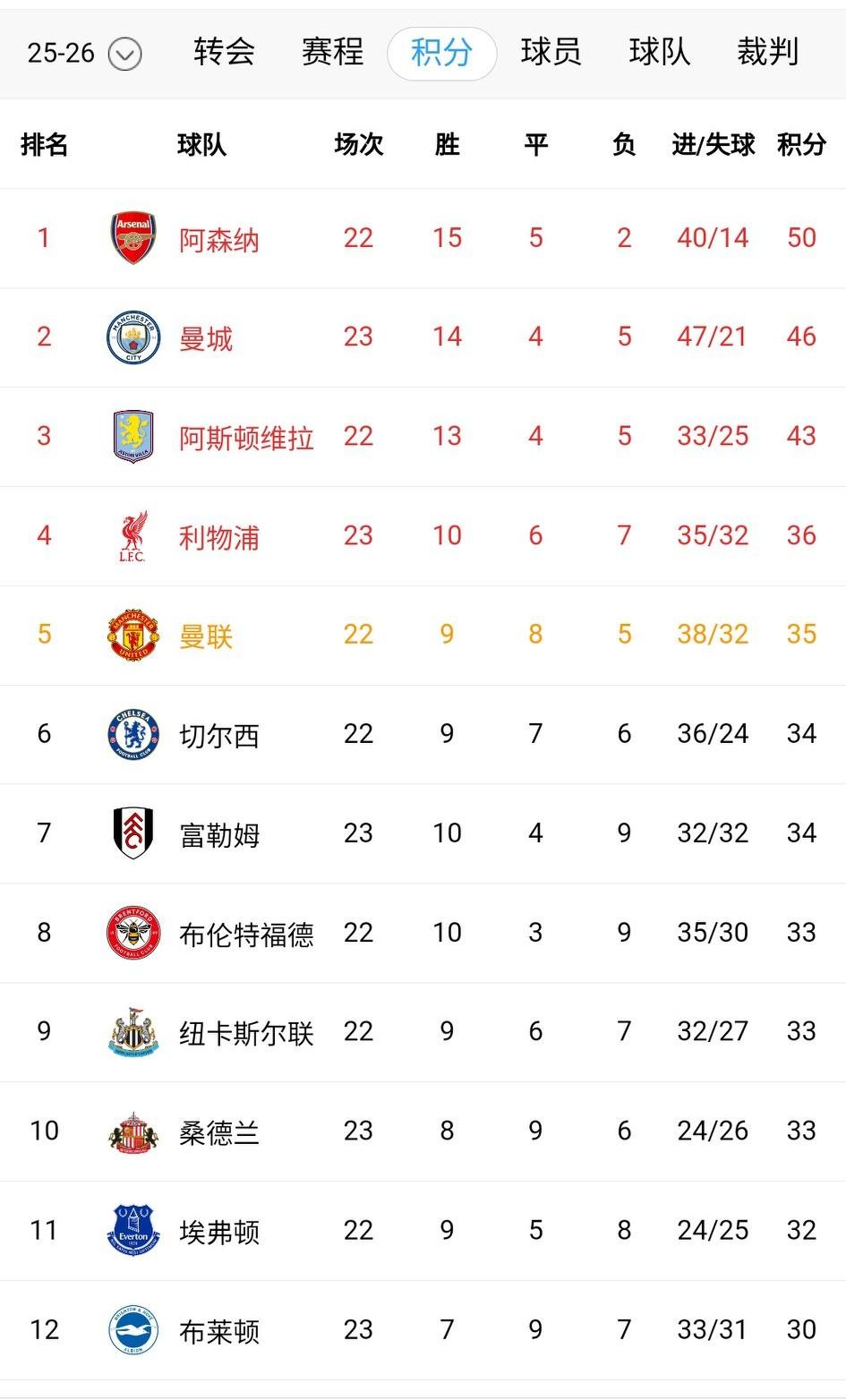Tap the Manchester City crest icon
This screenshot has height=1400, width=846.
[x=132, y=337]
